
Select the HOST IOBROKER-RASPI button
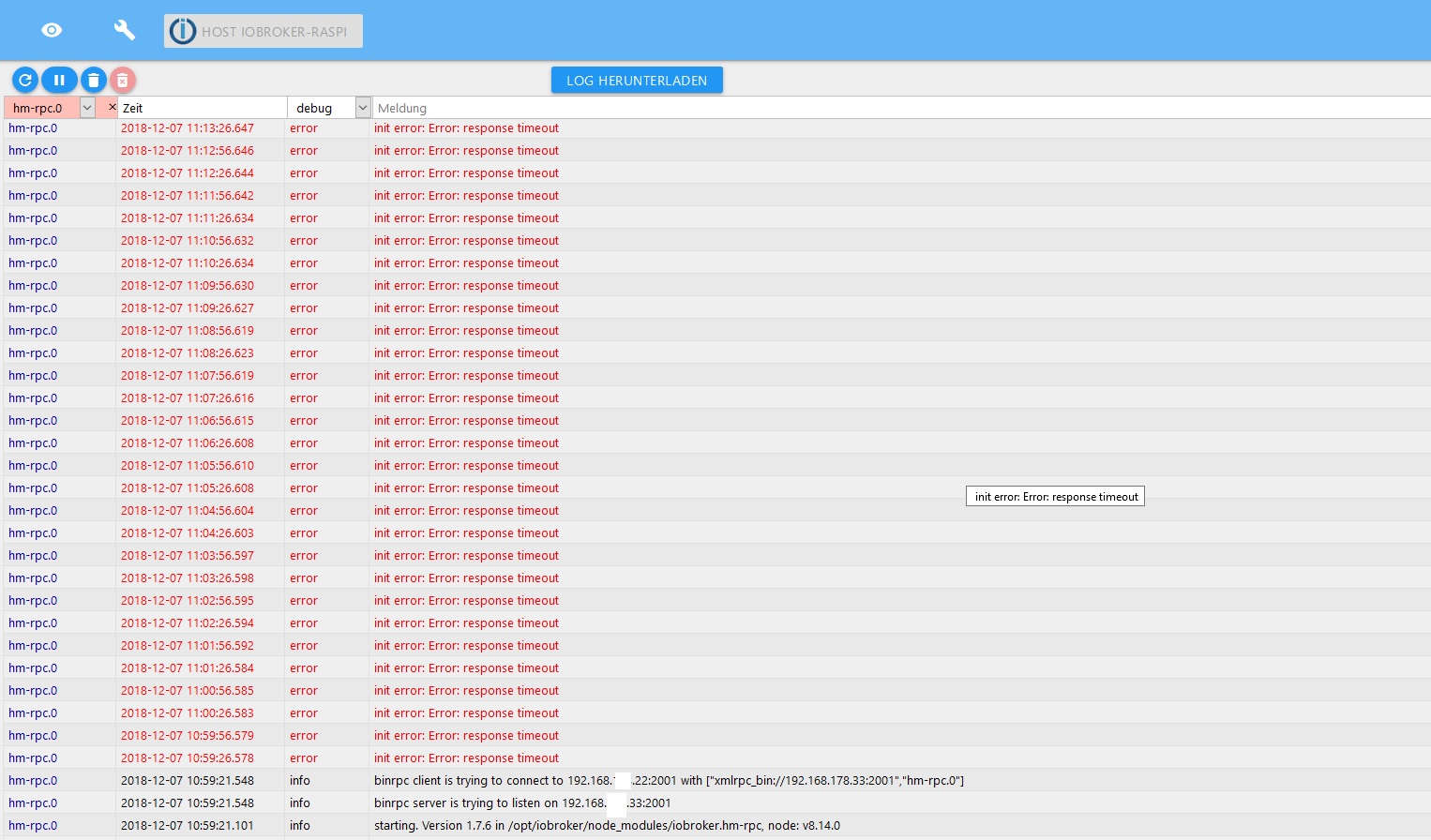tap(264, 31)
